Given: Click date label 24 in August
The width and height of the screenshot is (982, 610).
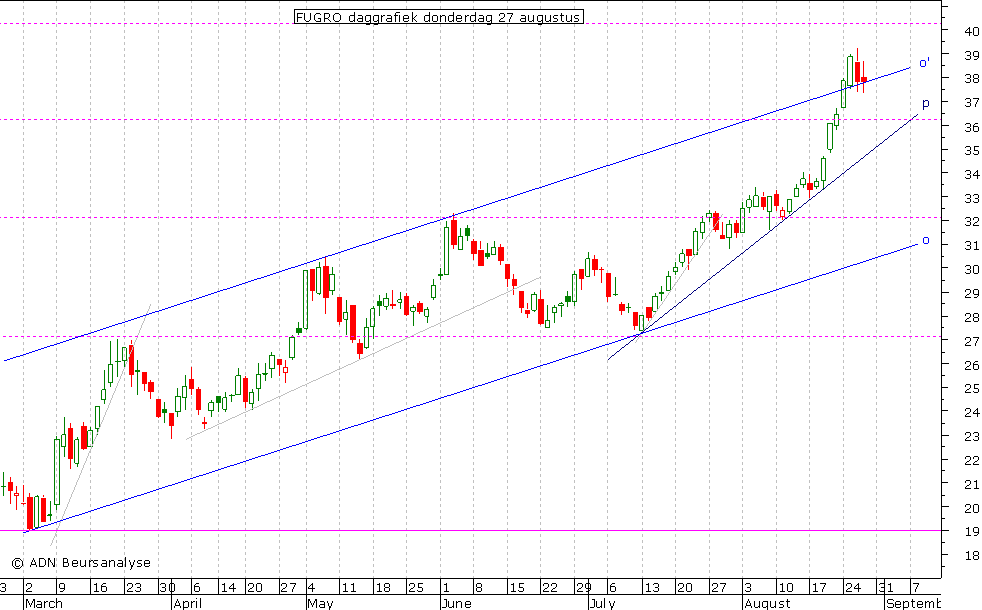Looking at the screenshot, I should point(853,588).
